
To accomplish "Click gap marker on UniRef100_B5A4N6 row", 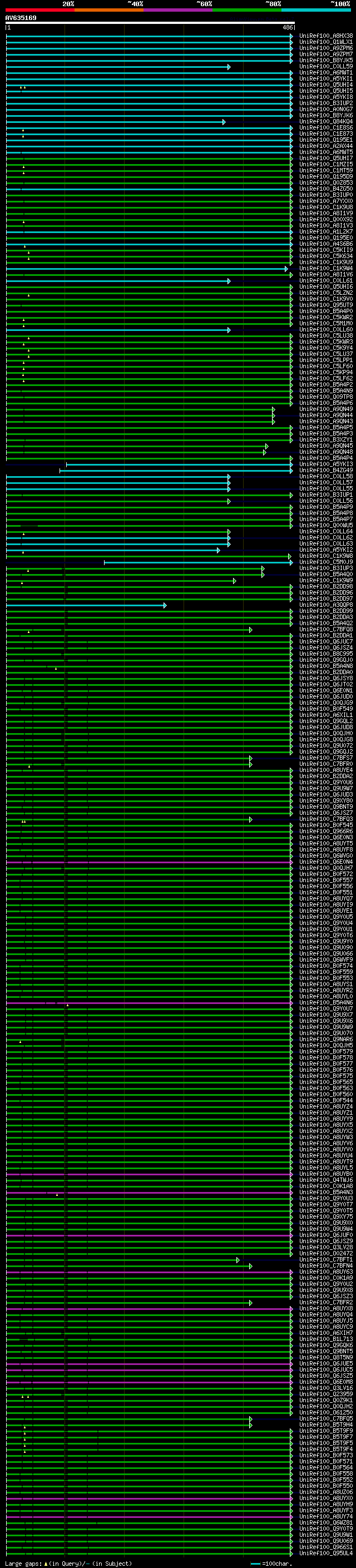I will pos(67,1005).
